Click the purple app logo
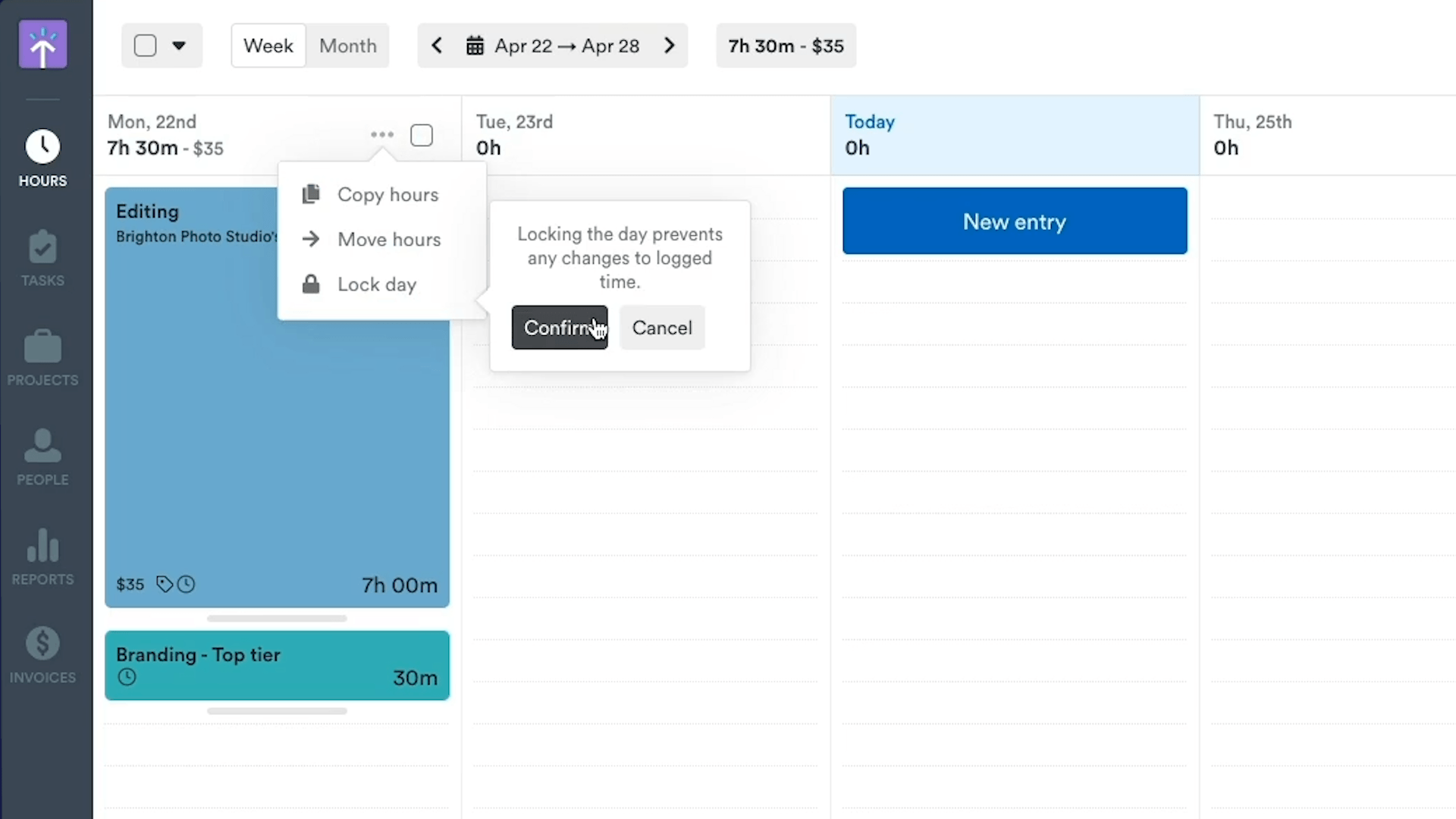The width and height of the screenshot is (1456, 819). click(x=42, y=45)
